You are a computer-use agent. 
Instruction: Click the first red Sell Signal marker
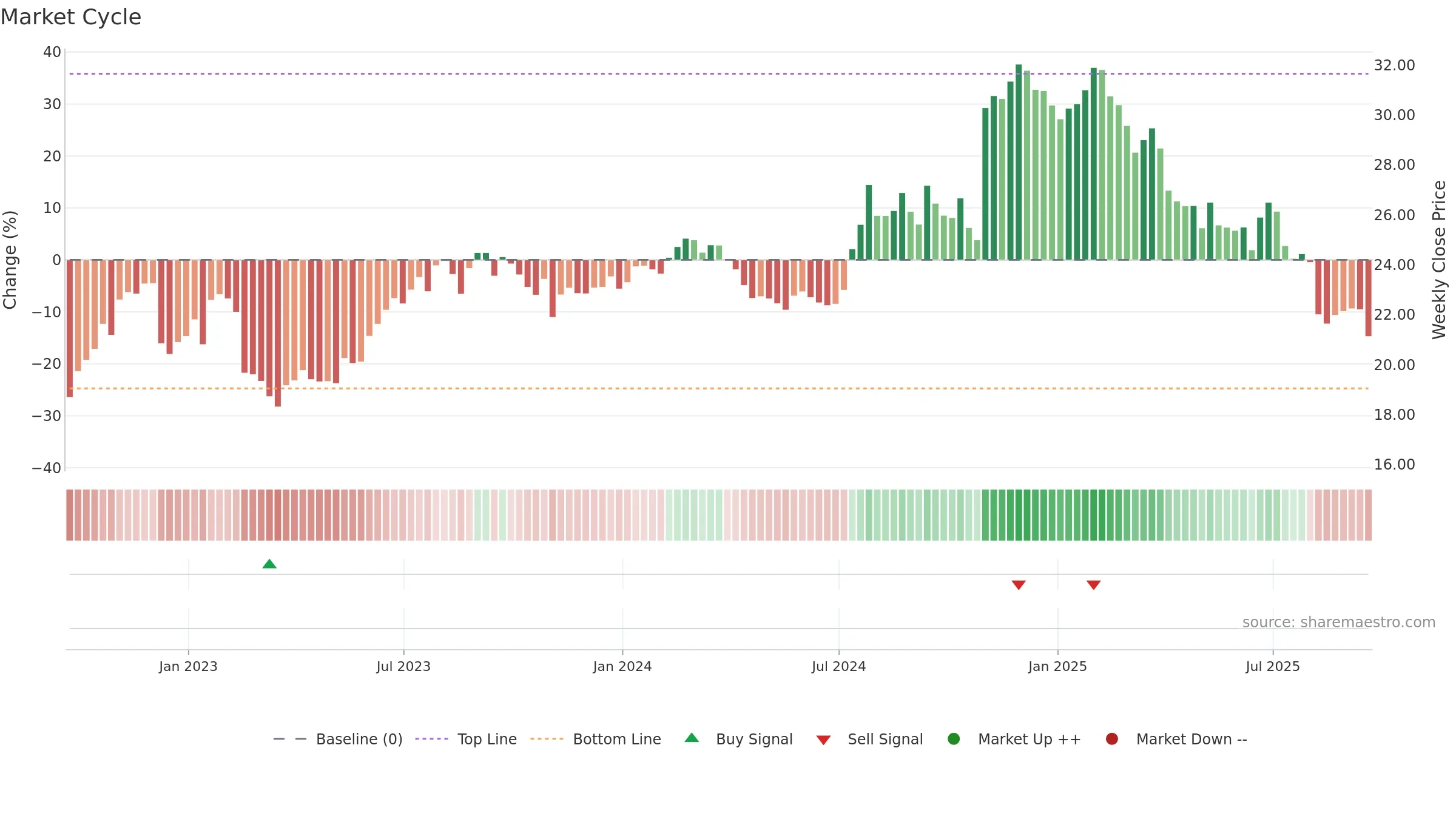pyautogui.click(x=1019, y=585)
